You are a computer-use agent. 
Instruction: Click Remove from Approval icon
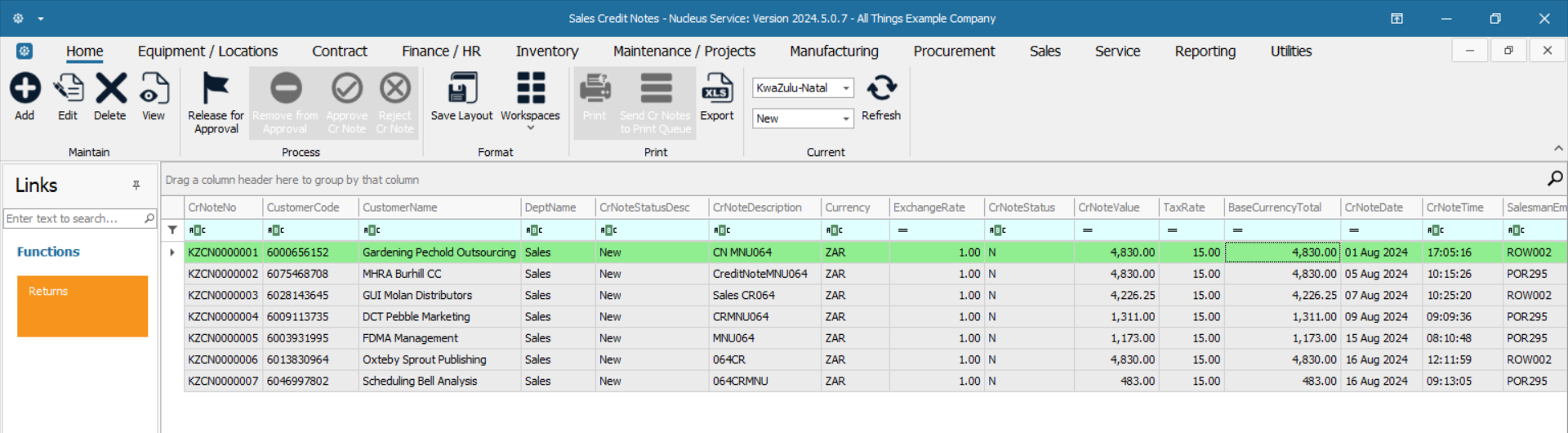tap(285, 88)
